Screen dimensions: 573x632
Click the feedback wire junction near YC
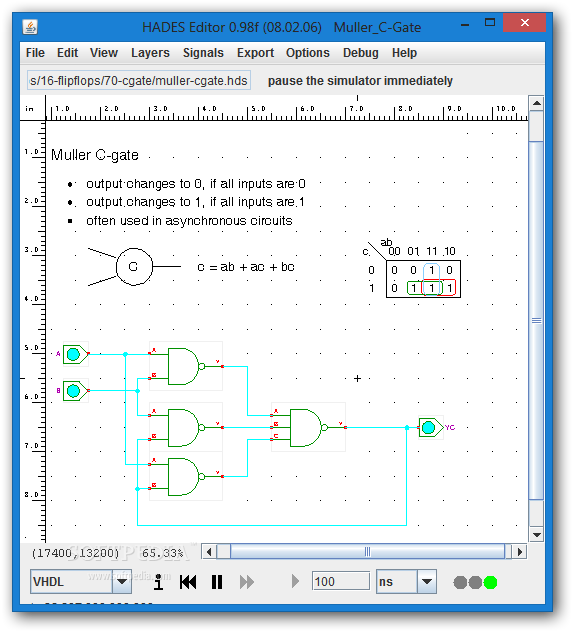tap(407, 428)
